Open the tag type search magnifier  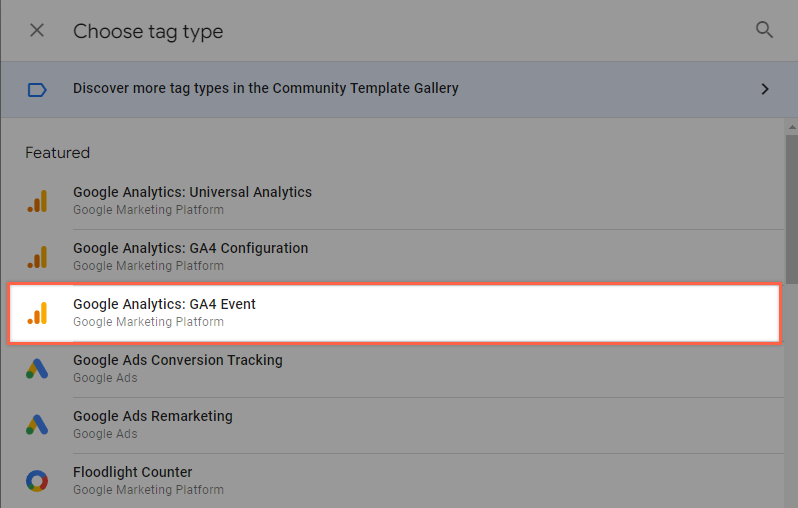[764, 30]
